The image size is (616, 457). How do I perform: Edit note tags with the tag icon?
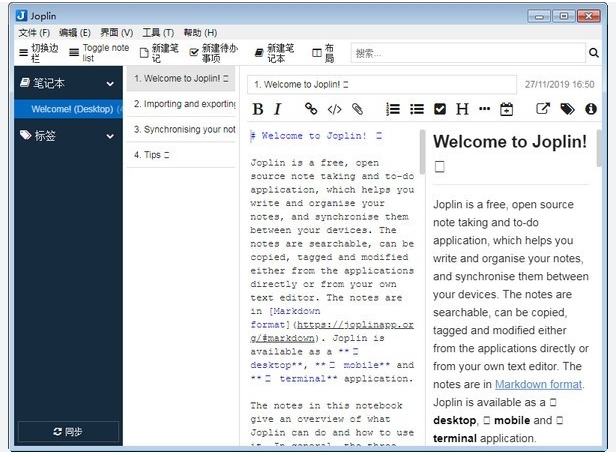[567, 109]
